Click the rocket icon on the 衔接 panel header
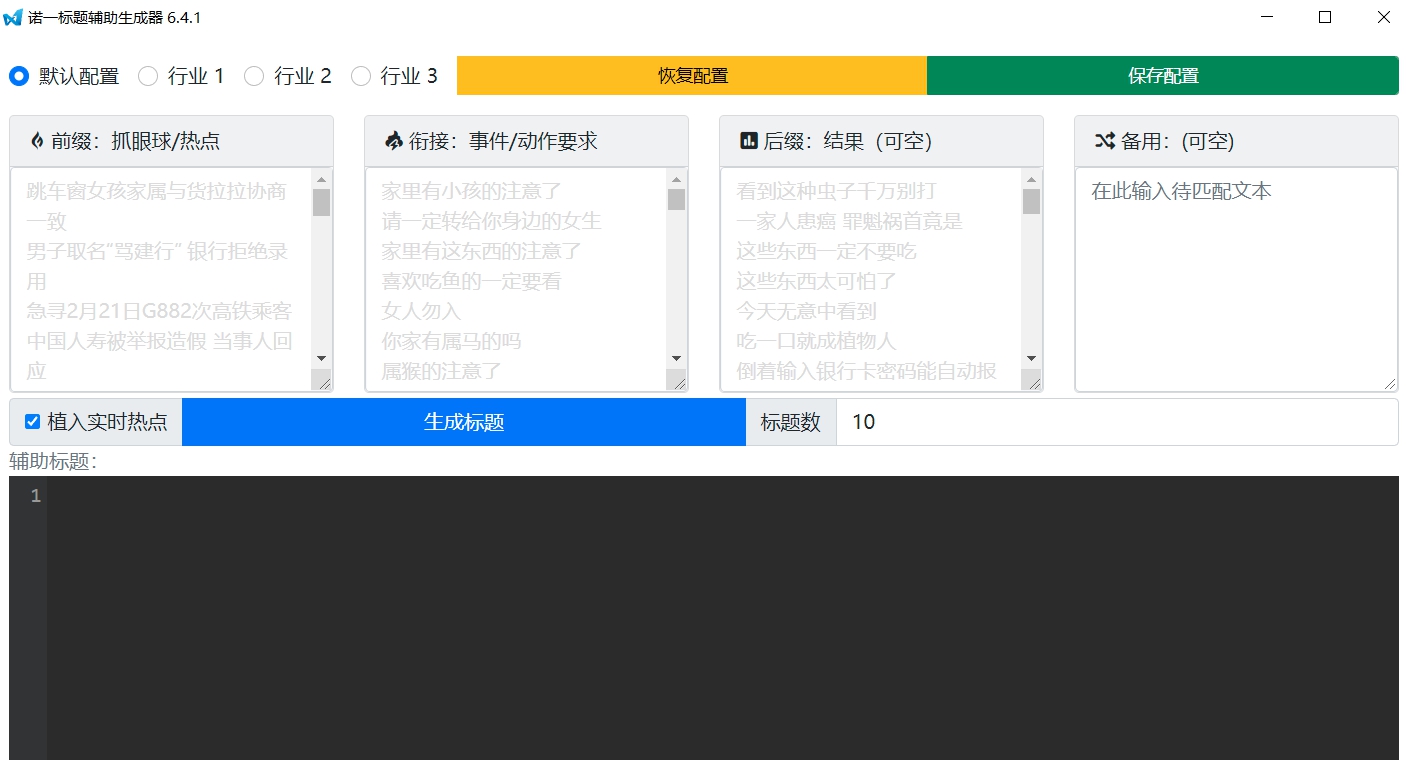 coord(393,140)
